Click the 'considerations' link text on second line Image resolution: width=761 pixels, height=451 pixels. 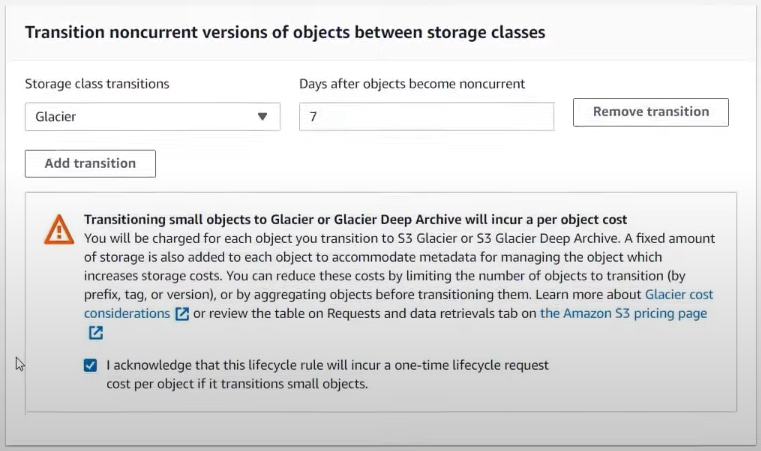pos(127,314)
